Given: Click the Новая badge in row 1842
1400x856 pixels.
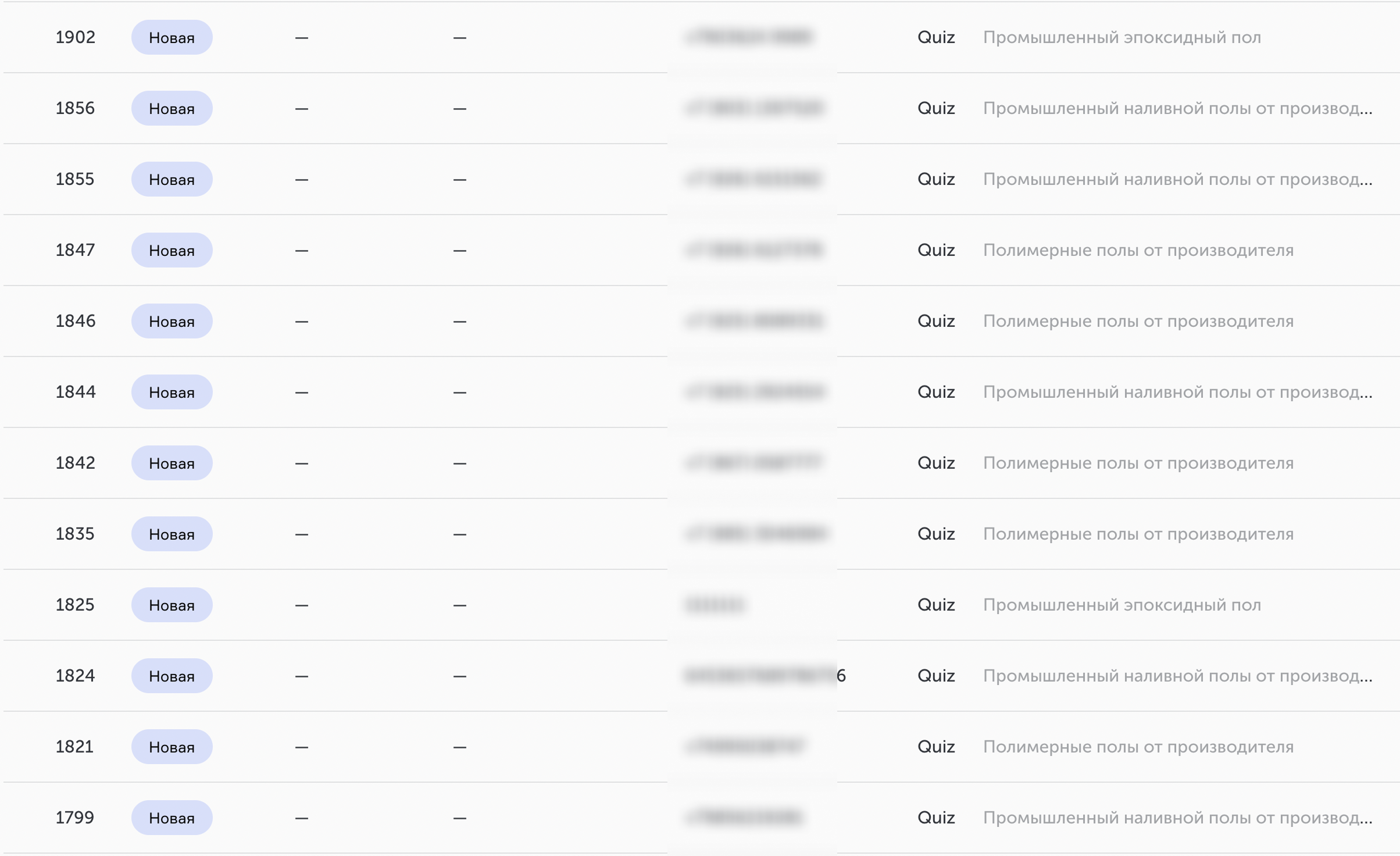Looking at the screenshot, I should click(x=172, y=463).
